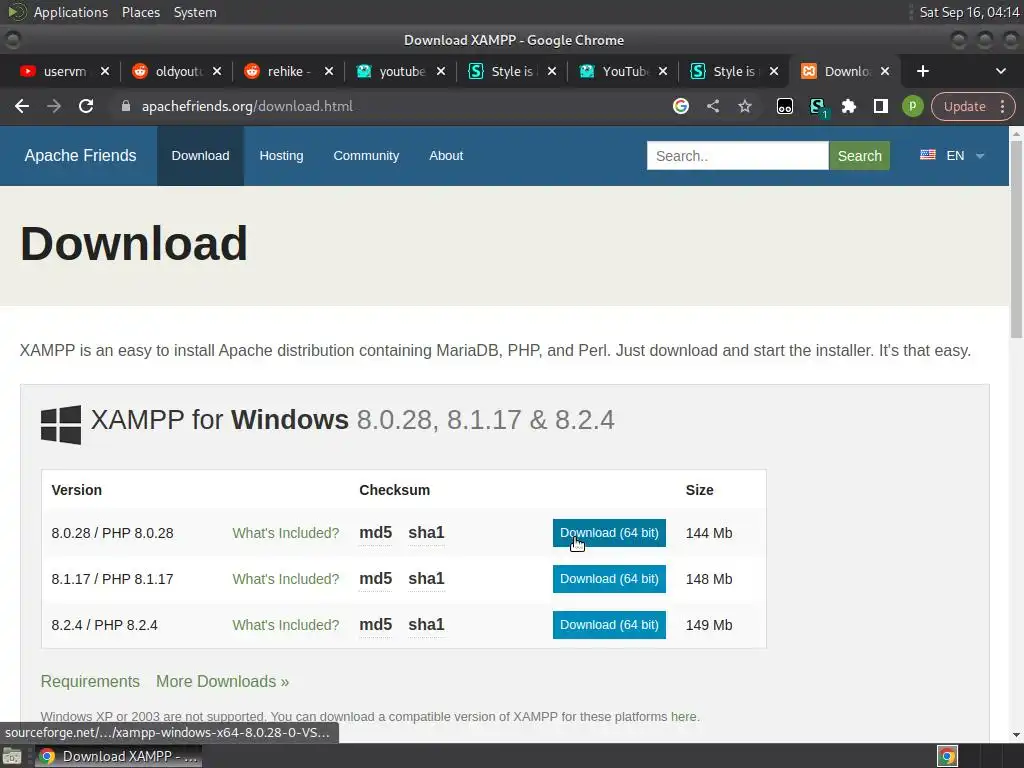Open the Hosting nav item
The height and width of the screenshot is (768, 1024).
pyautogui.click(x=281, y=155)
